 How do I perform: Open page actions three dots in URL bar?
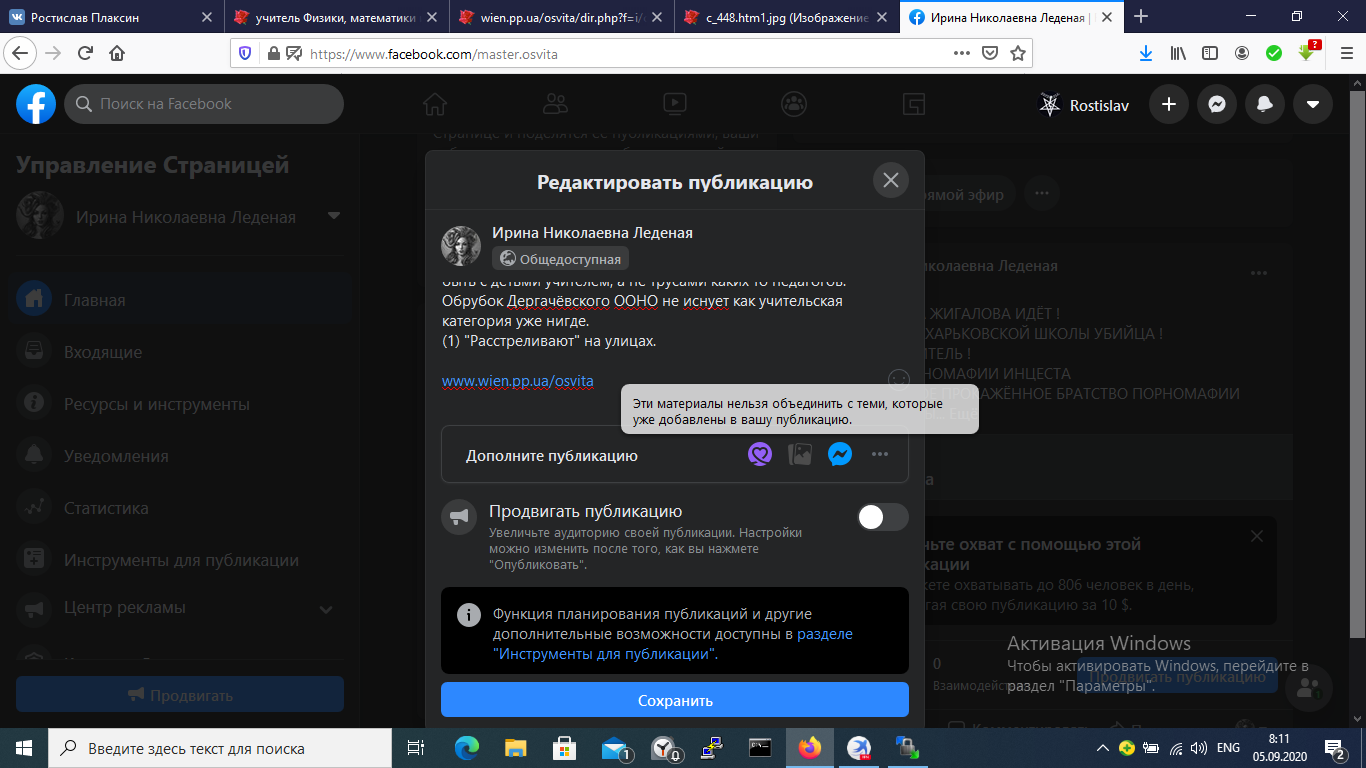[x=961, y=53]
